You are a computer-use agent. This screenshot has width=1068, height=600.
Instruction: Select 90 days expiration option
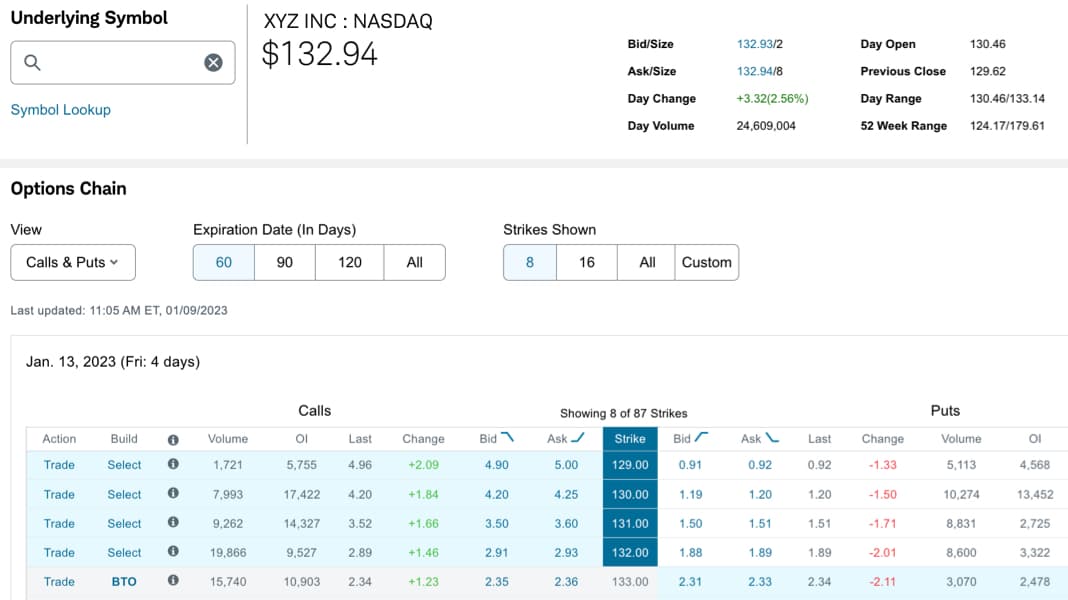coord(284,262)
